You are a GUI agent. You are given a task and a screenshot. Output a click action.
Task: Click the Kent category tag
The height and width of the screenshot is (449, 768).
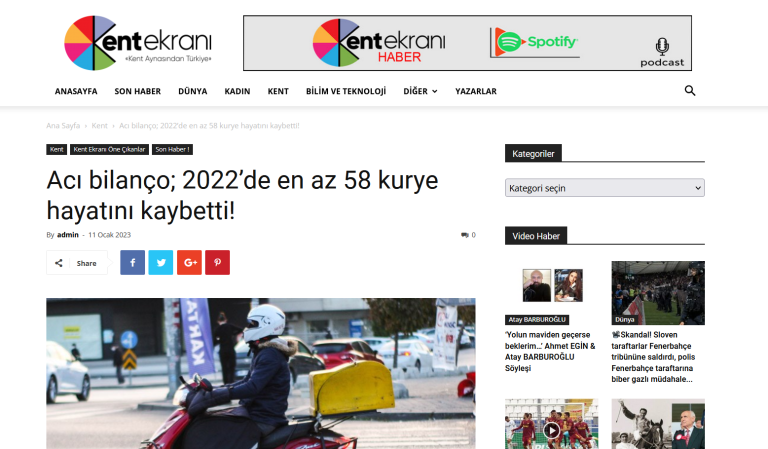[56, 149]
